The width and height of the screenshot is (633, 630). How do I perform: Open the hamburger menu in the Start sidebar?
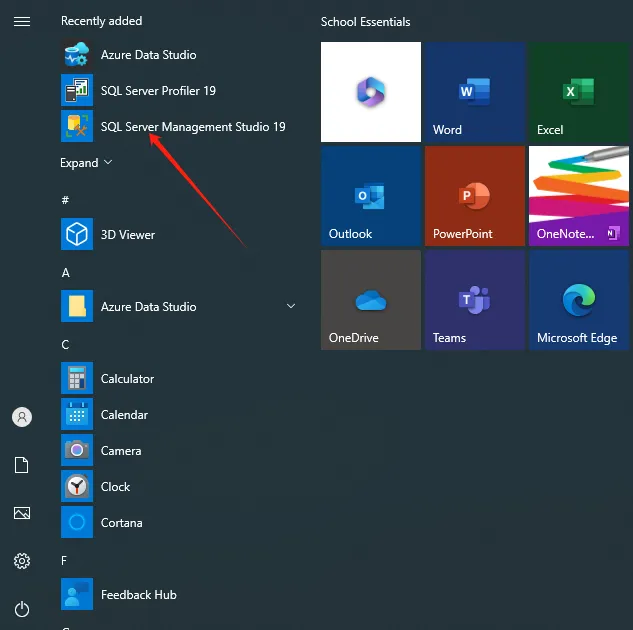[x=22, y=21]
